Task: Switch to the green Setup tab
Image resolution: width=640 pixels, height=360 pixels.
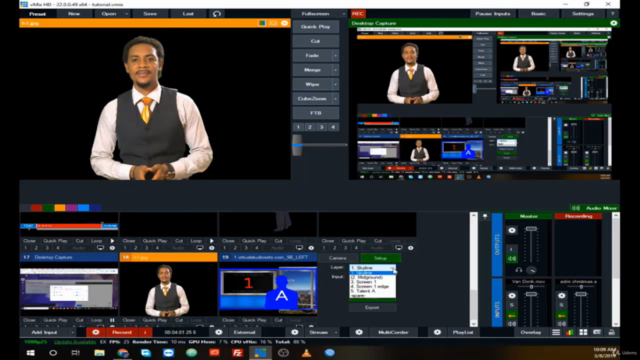Action: [x=380, y=258]
